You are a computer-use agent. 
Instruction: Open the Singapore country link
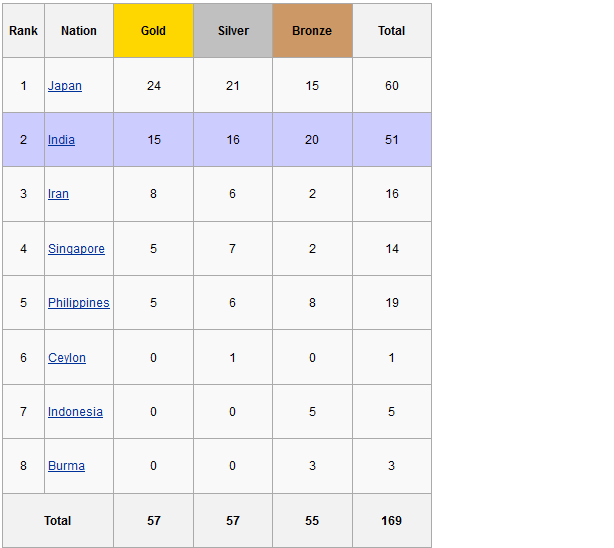(x=76, y=249)
